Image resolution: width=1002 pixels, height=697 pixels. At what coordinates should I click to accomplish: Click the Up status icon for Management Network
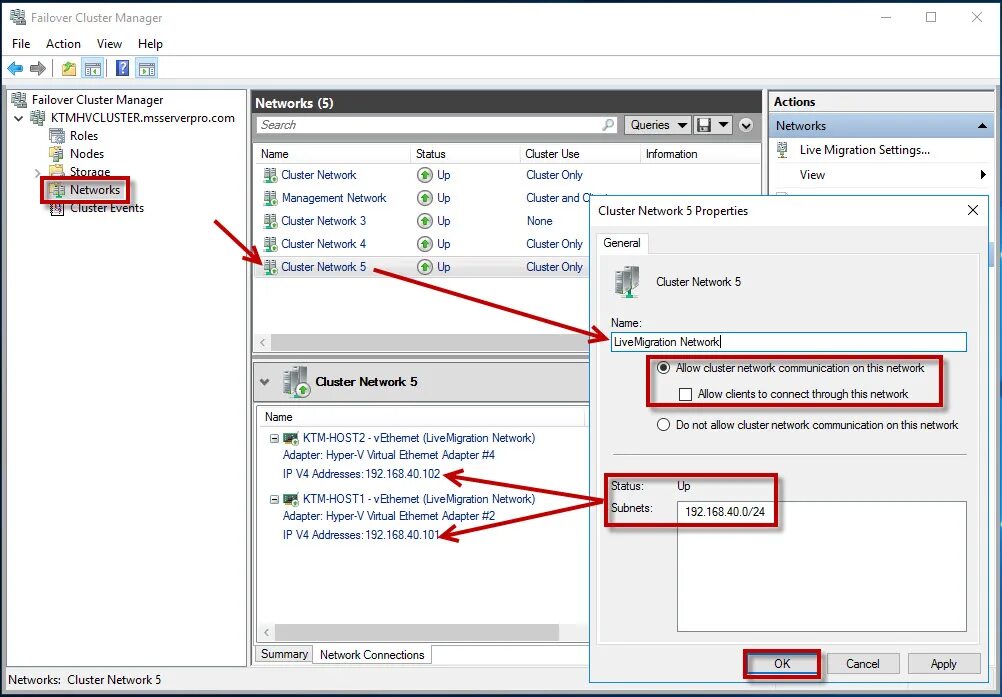424,198
